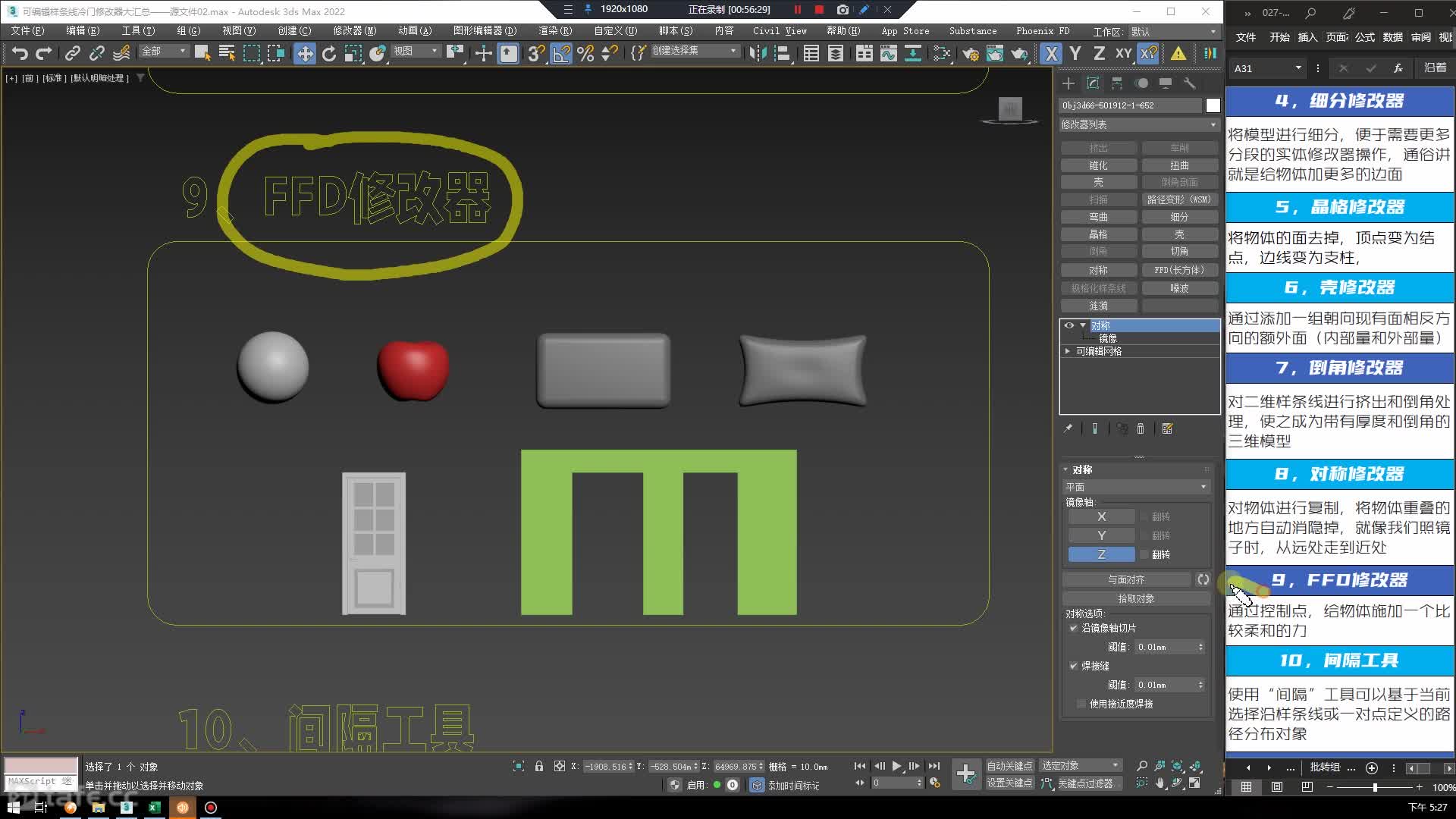Screen dimensions: 1456x819
Task: Click FFD(长方体) modifier button
Action: coord(1179,270)
